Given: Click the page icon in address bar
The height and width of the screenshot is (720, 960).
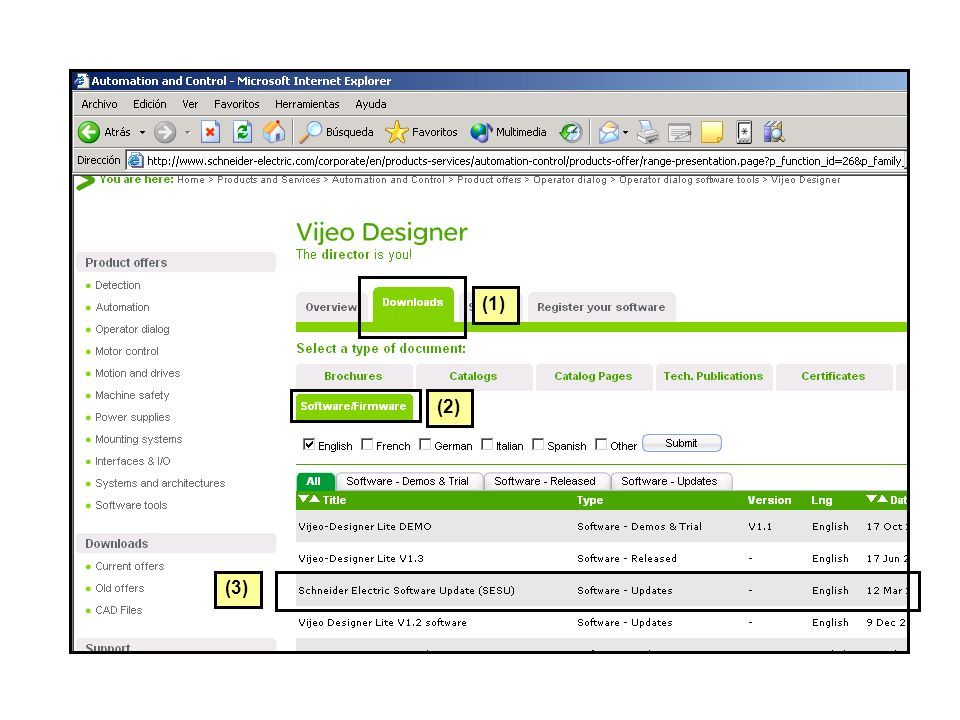Looking at the screenshot, I should (x=135, y=160).
